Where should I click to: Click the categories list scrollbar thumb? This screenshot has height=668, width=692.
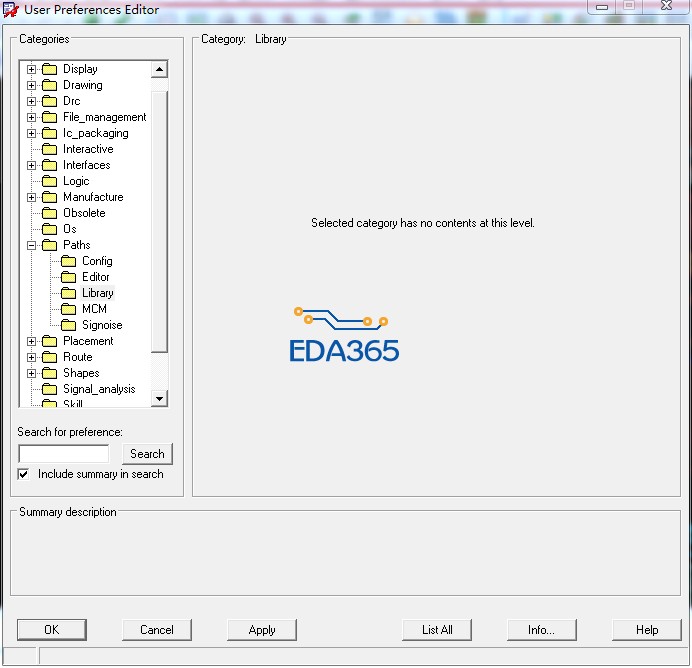click(x=159, y=222)
